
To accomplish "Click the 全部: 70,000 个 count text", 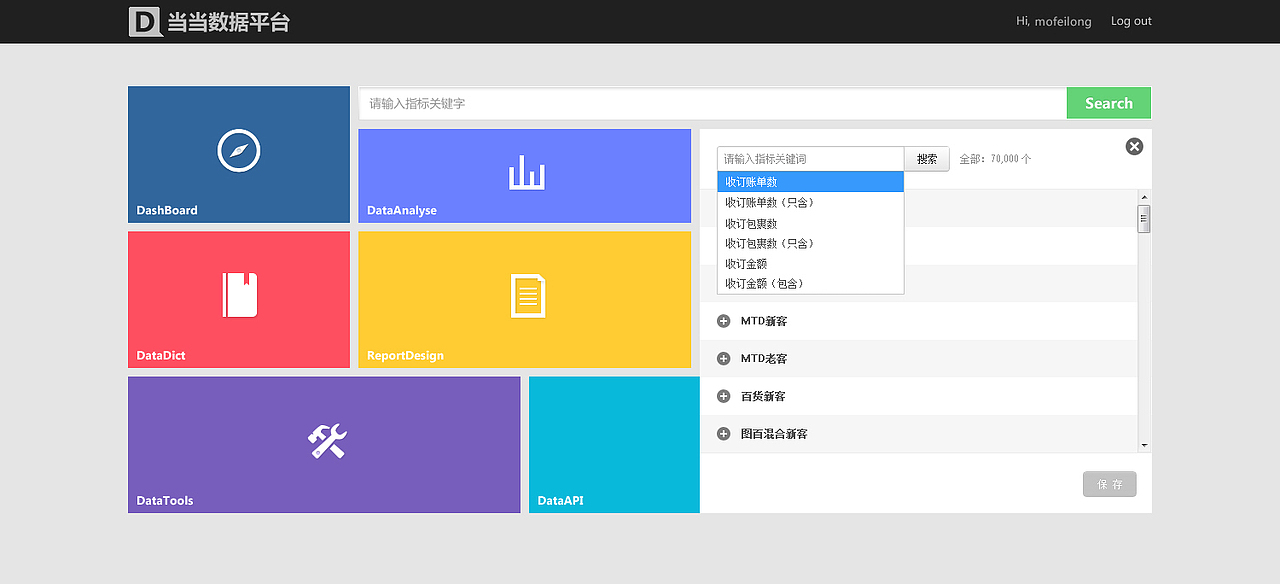I will pos(995,159).
